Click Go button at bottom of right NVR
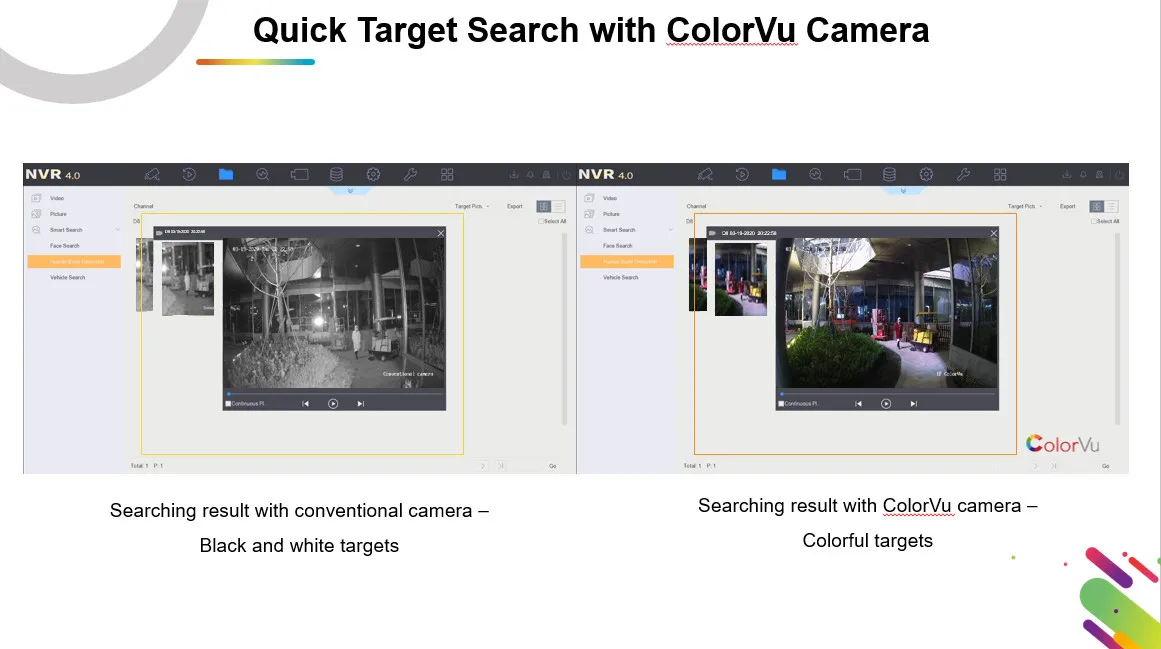 [1105, 466]
